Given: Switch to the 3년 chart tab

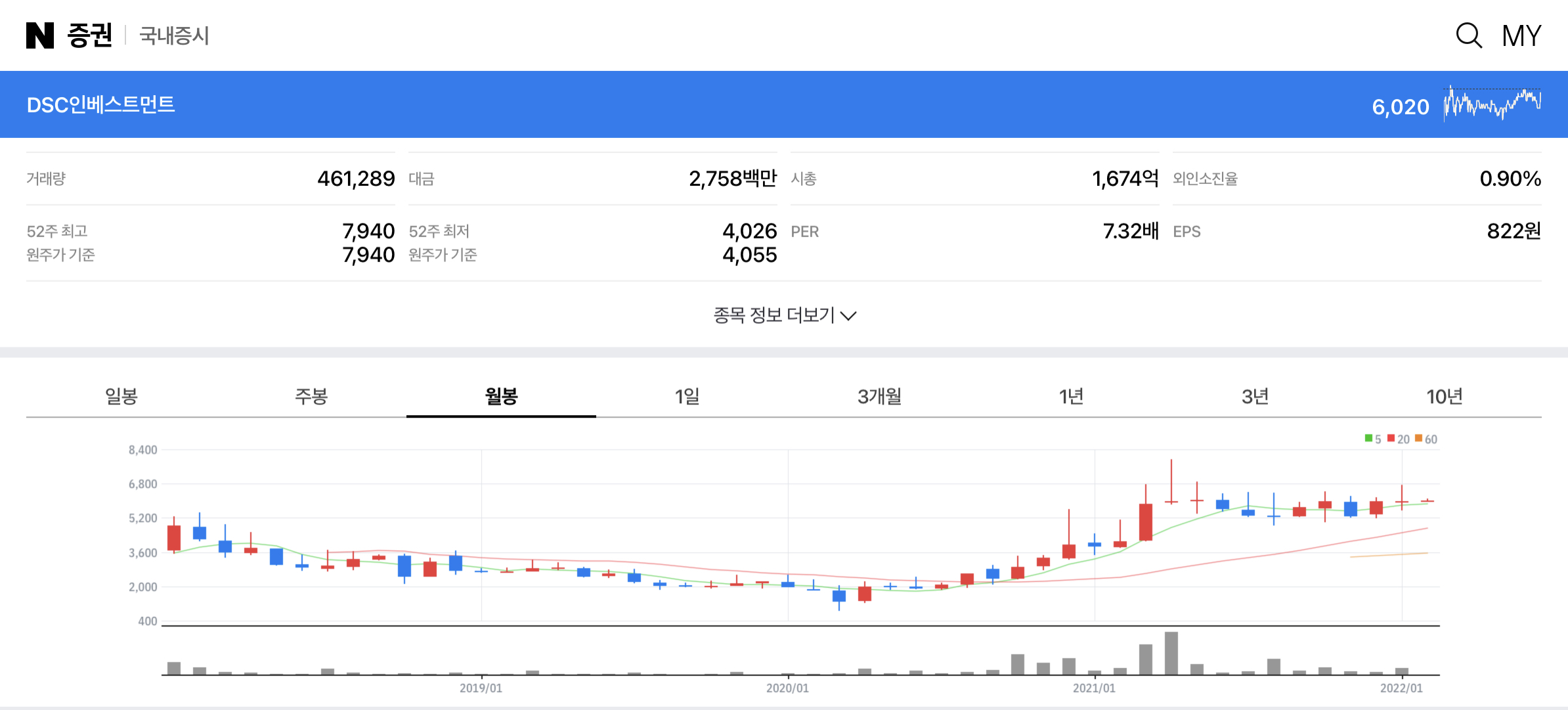Looking at the screenshot, I should (1255, 396).
